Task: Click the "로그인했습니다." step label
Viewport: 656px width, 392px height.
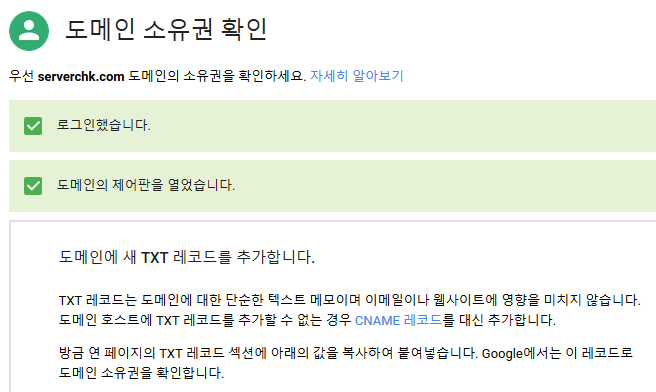Action: (103, 125)
